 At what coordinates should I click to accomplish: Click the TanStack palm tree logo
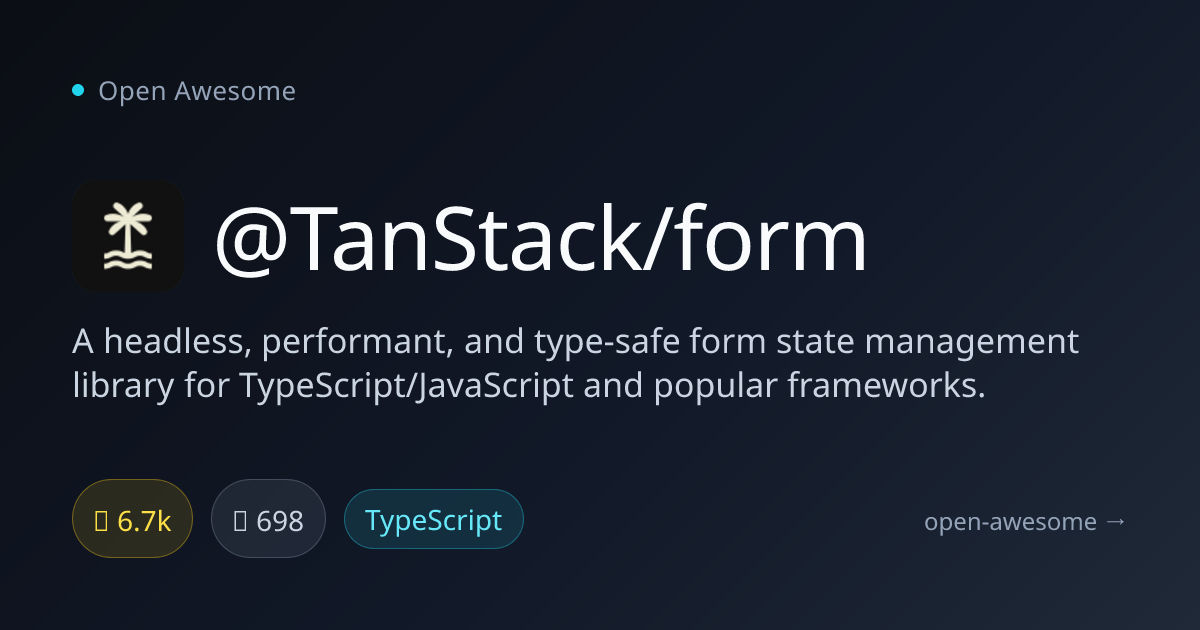click(x=128, y=237)
